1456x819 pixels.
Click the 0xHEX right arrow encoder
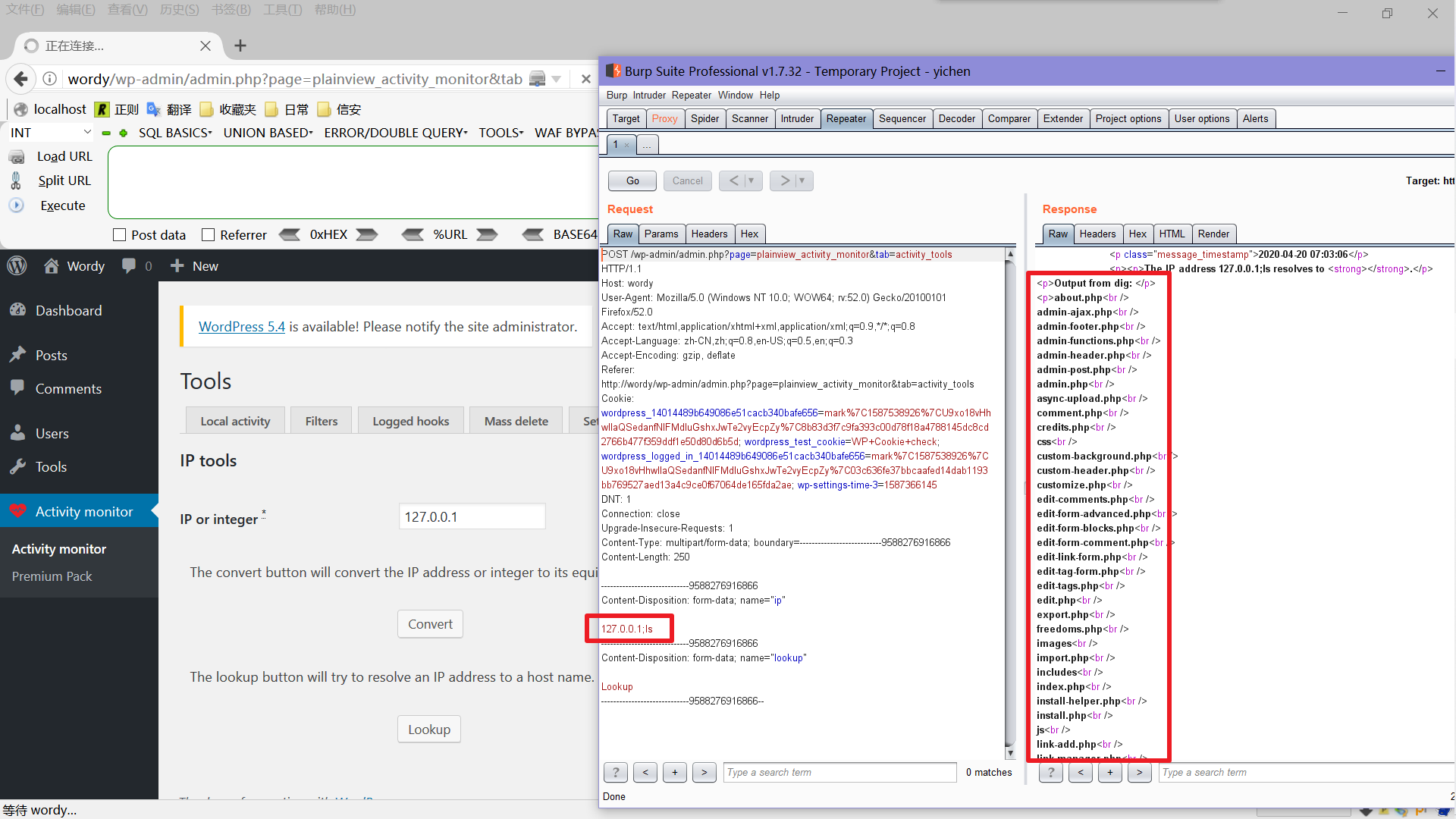coord(367,235)
